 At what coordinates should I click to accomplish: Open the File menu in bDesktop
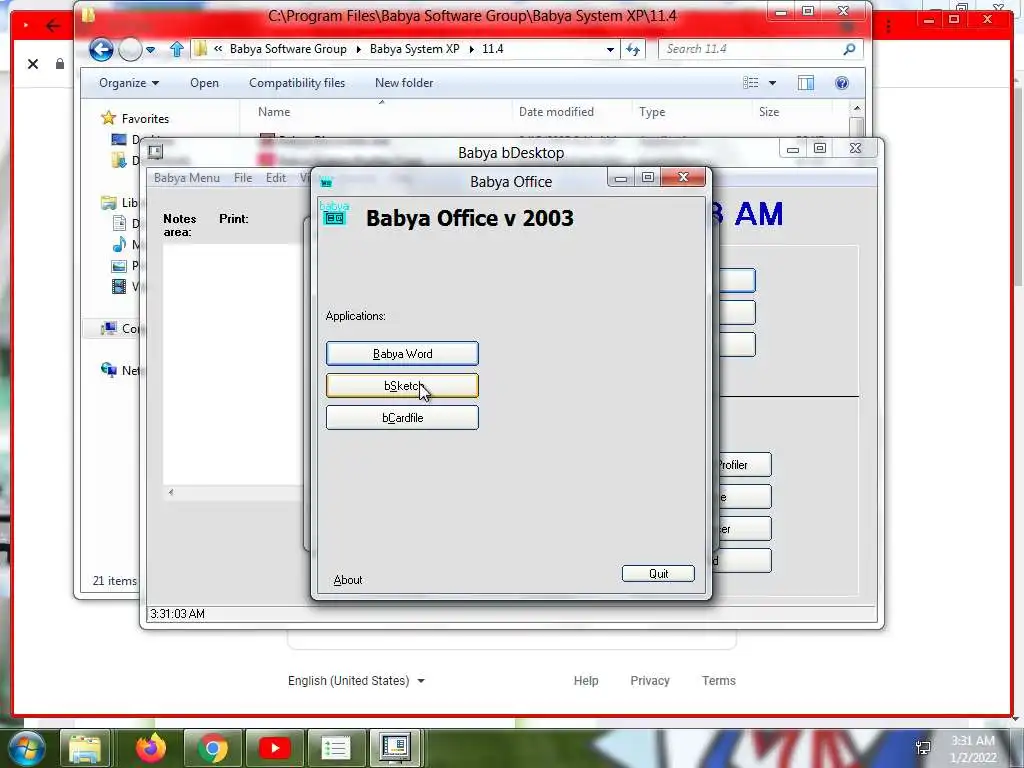tap(243, 178)
